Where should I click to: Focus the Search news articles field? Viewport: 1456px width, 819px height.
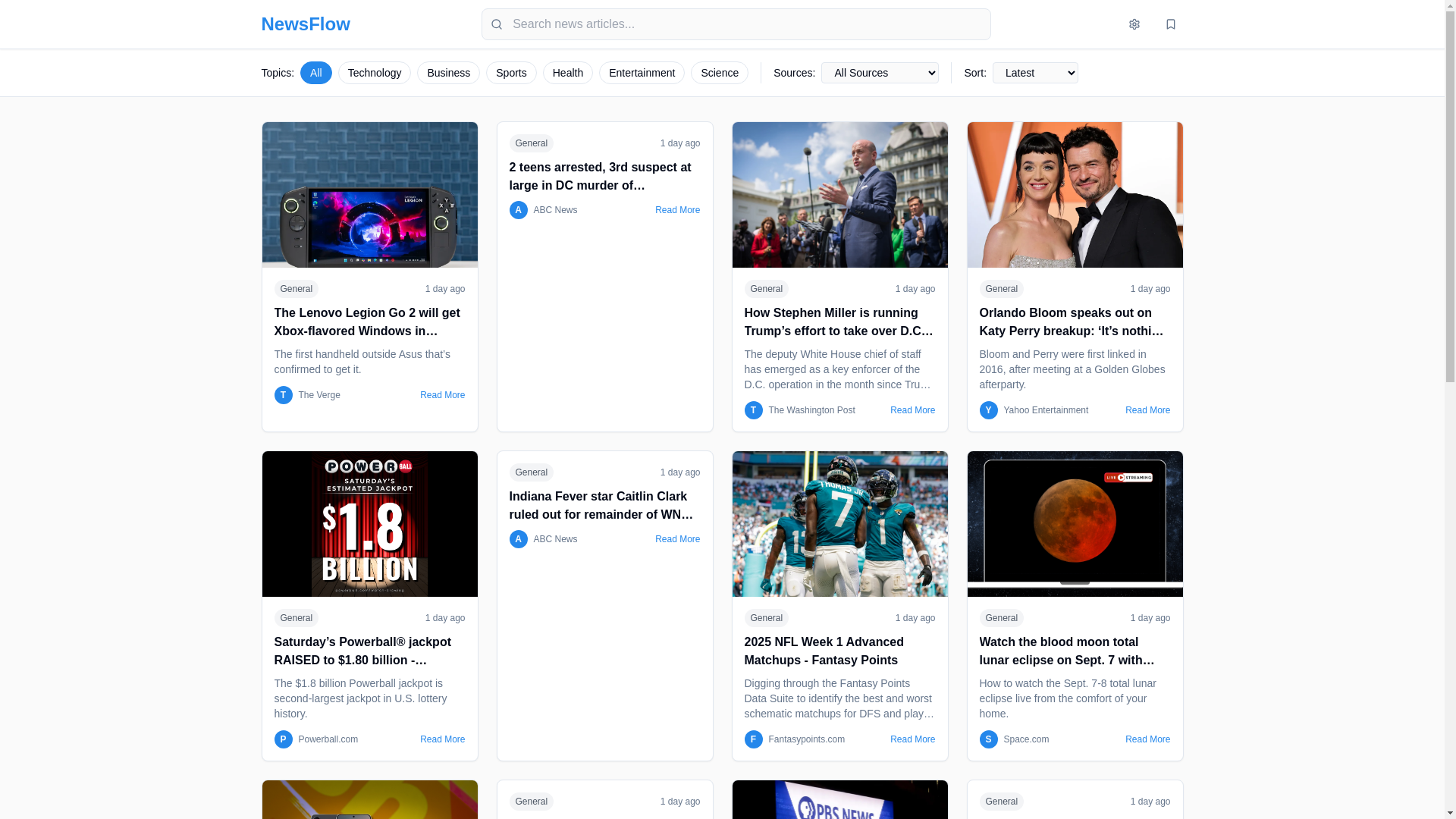click(x=736, y=24)
